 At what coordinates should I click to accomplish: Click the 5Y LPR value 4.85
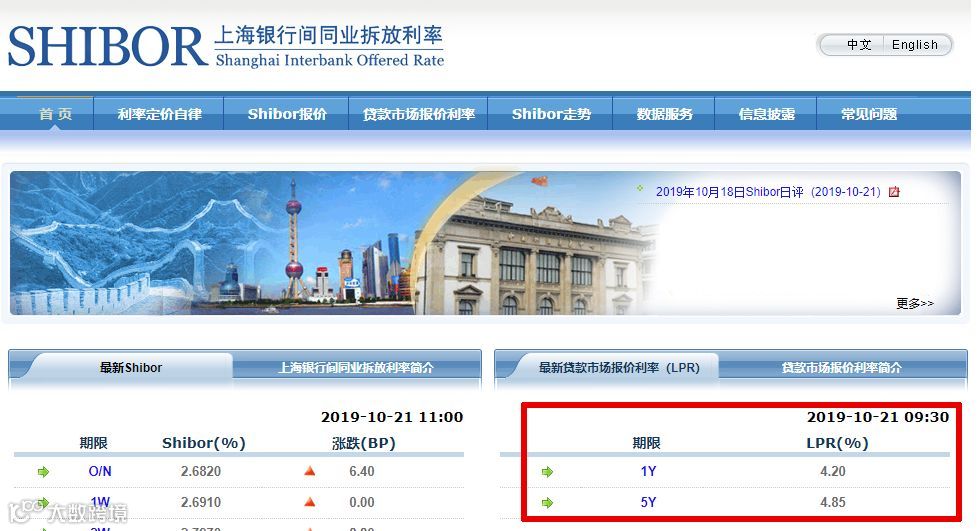click(x=833, y=502)
